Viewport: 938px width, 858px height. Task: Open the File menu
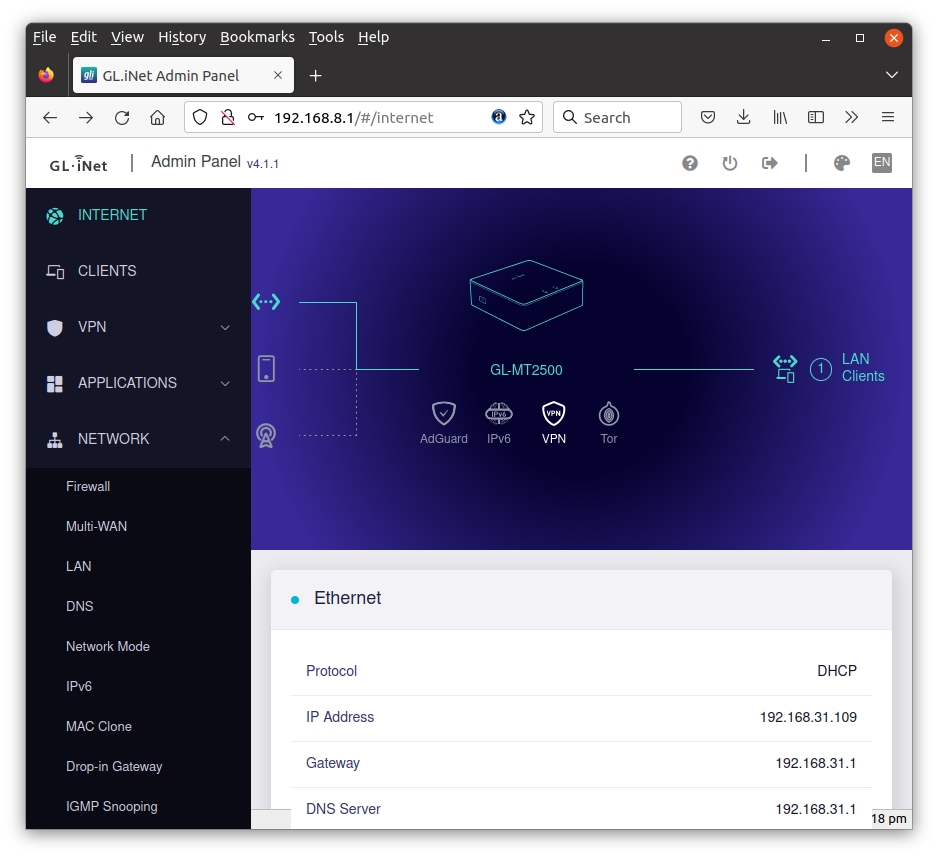pyautogui.click(x=44, y=37)
